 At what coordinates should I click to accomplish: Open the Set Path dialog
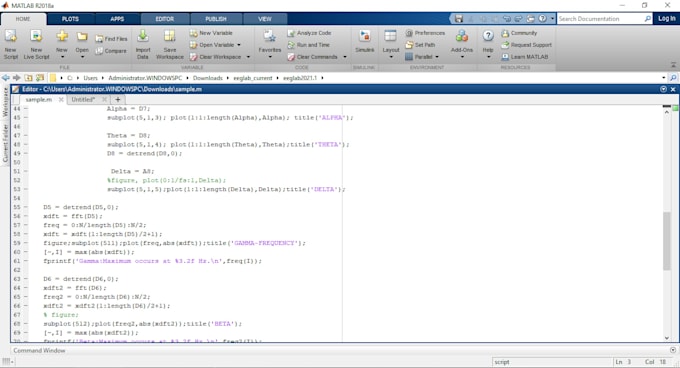420,45
